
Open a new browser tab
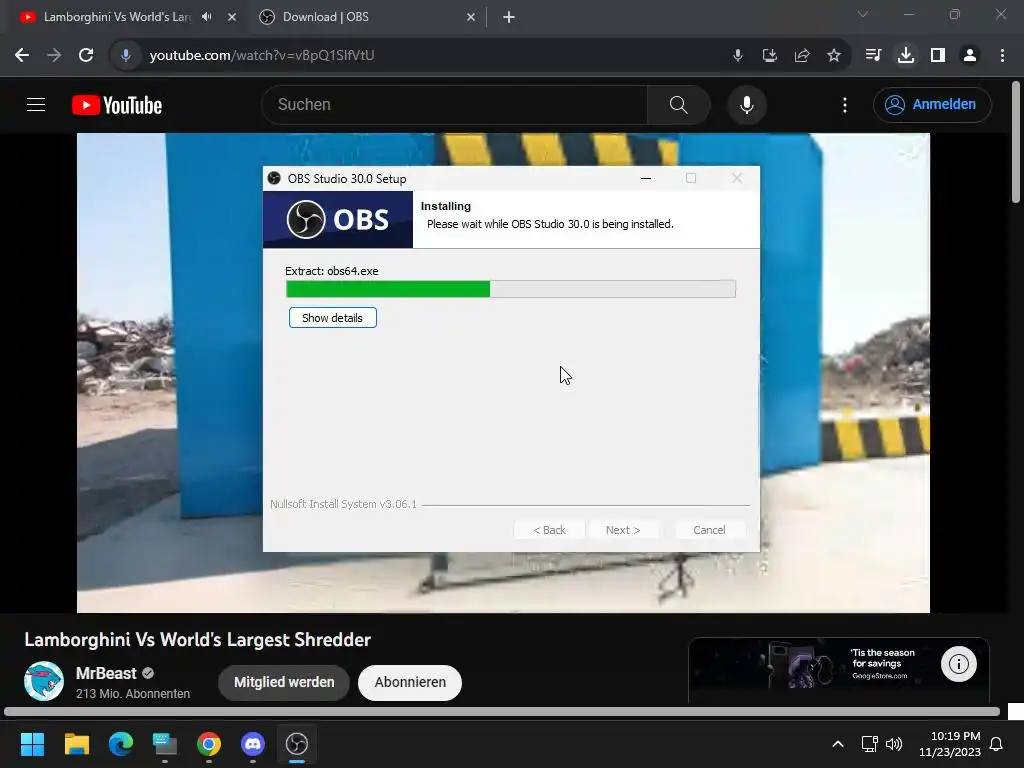(x=509, y=17)
